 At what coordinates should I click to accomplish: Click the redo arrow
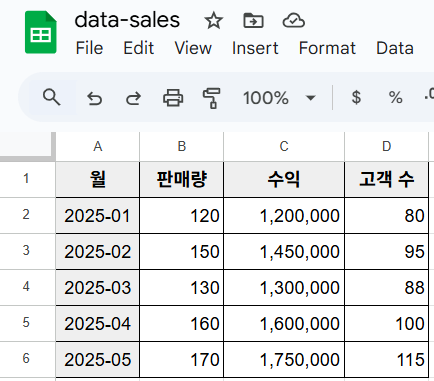(x=133, y=98)
